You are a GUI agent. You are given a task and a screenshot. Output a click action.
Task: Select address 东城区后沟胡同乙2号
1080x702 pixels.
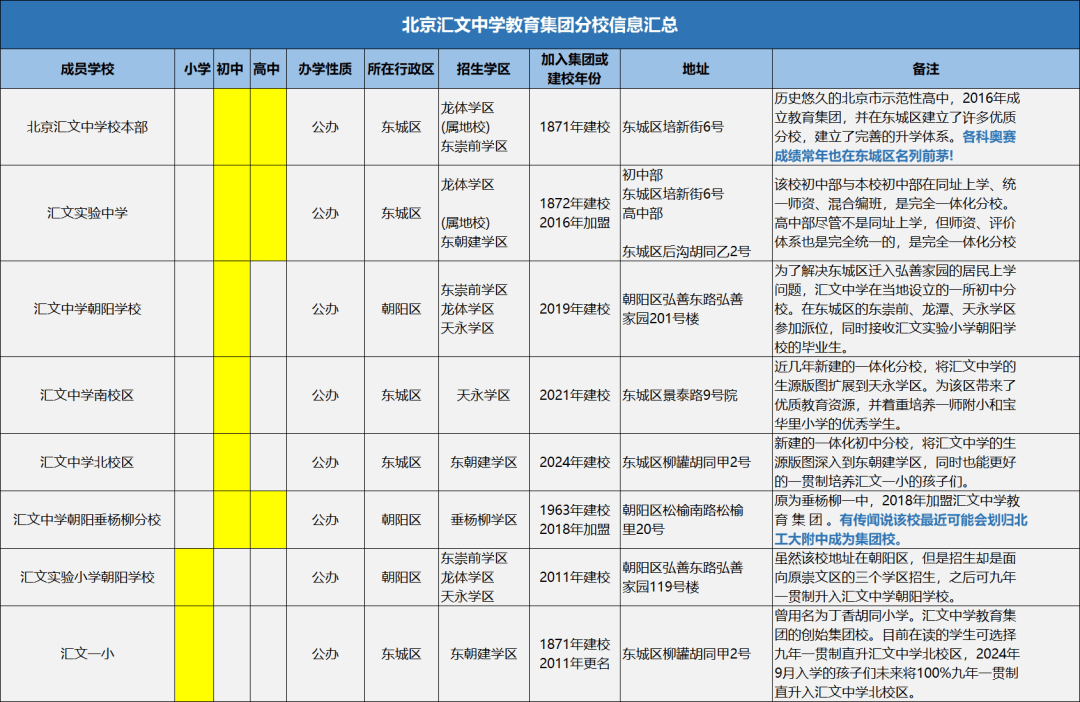[686, 251]
